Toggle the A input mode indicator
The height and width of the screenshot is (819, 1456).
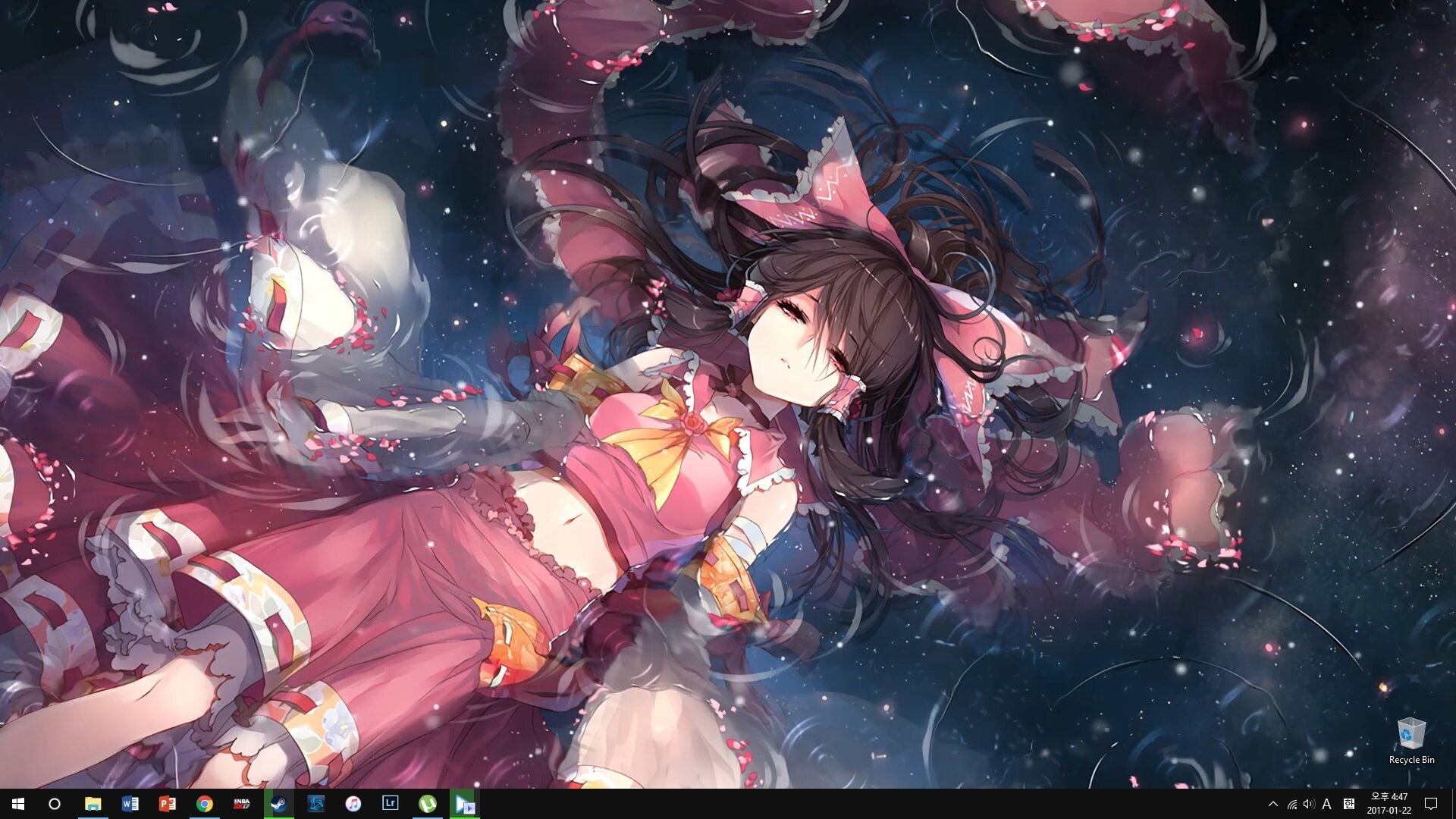[x=1326, y=804]
